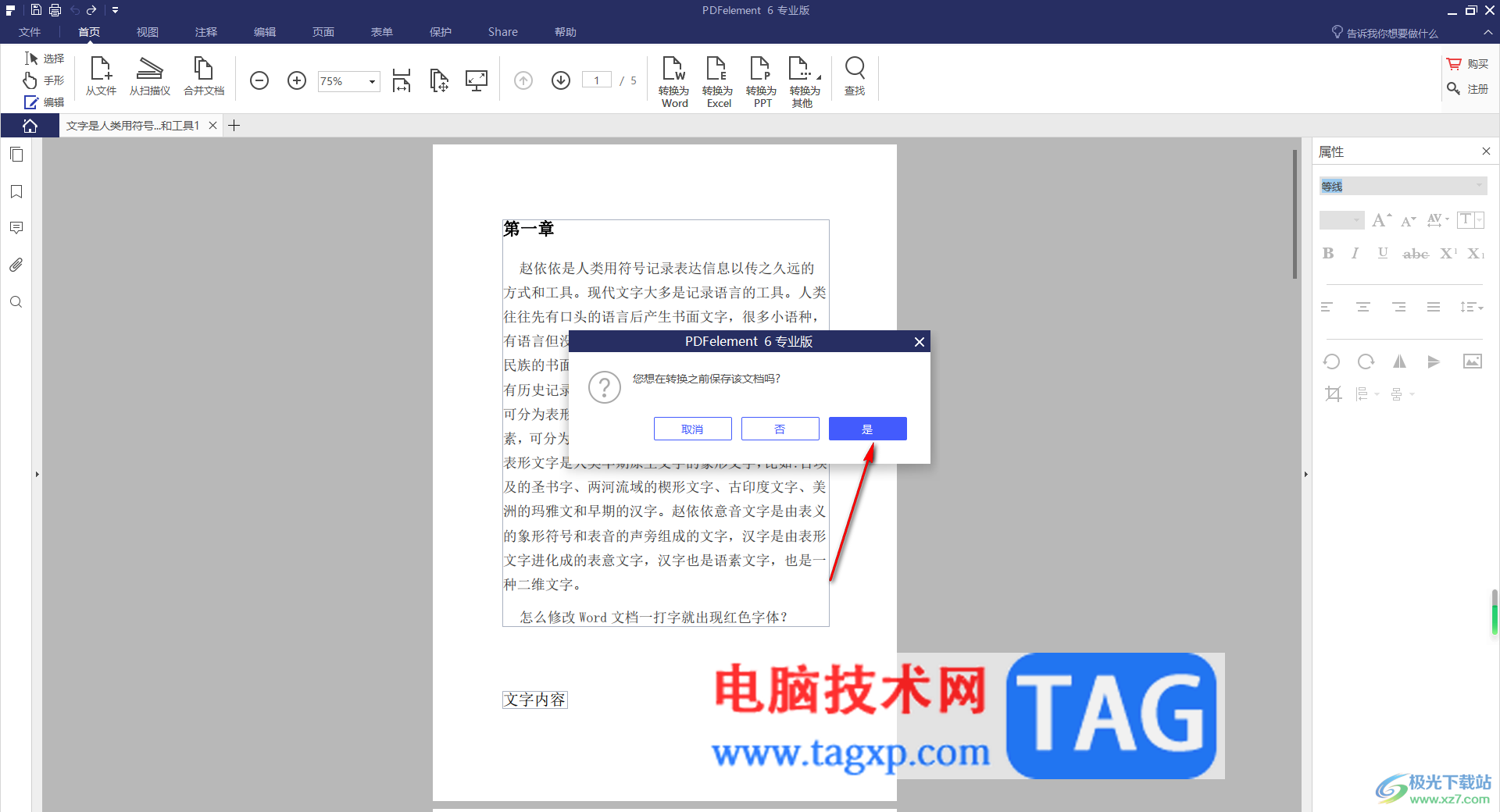1500x812 pixels.
Task: Open the 文件 menu
Action: point(30,32)
